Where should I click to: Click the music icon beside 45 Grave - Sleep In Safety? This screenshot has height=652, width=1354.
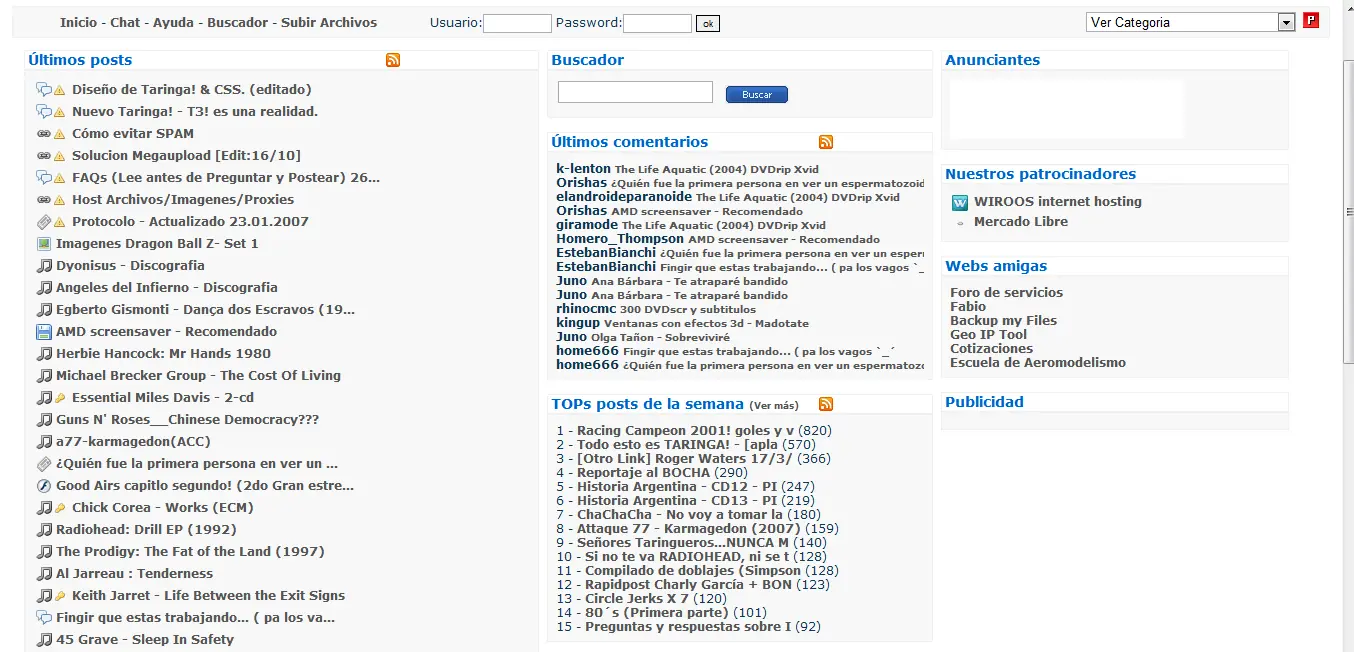click(x=44, y=640)
